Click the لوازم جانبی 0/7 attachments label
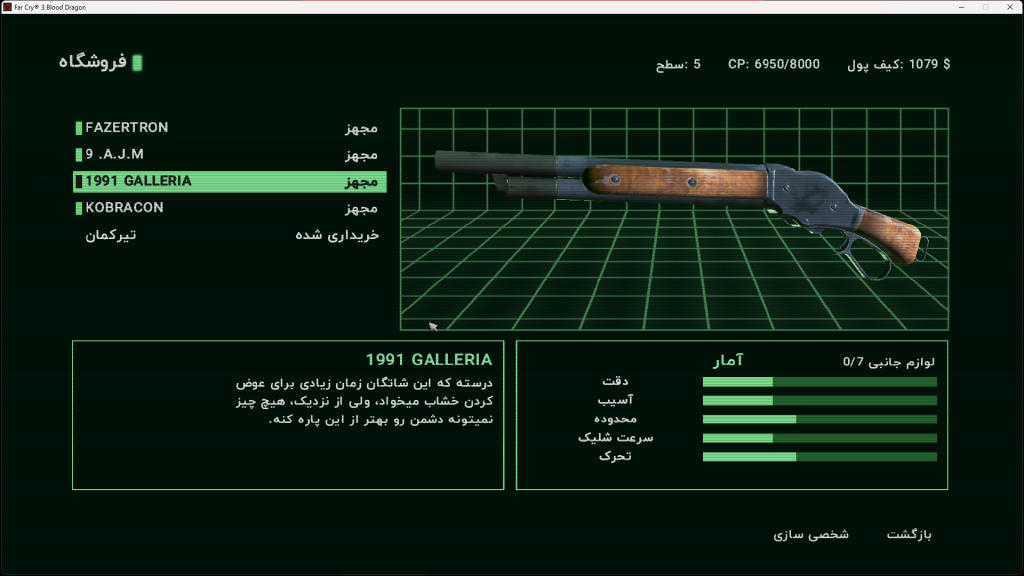Image resolution: width=1024 pixels, height=576 pixels. pyautogui.click(x=888, y=361)
